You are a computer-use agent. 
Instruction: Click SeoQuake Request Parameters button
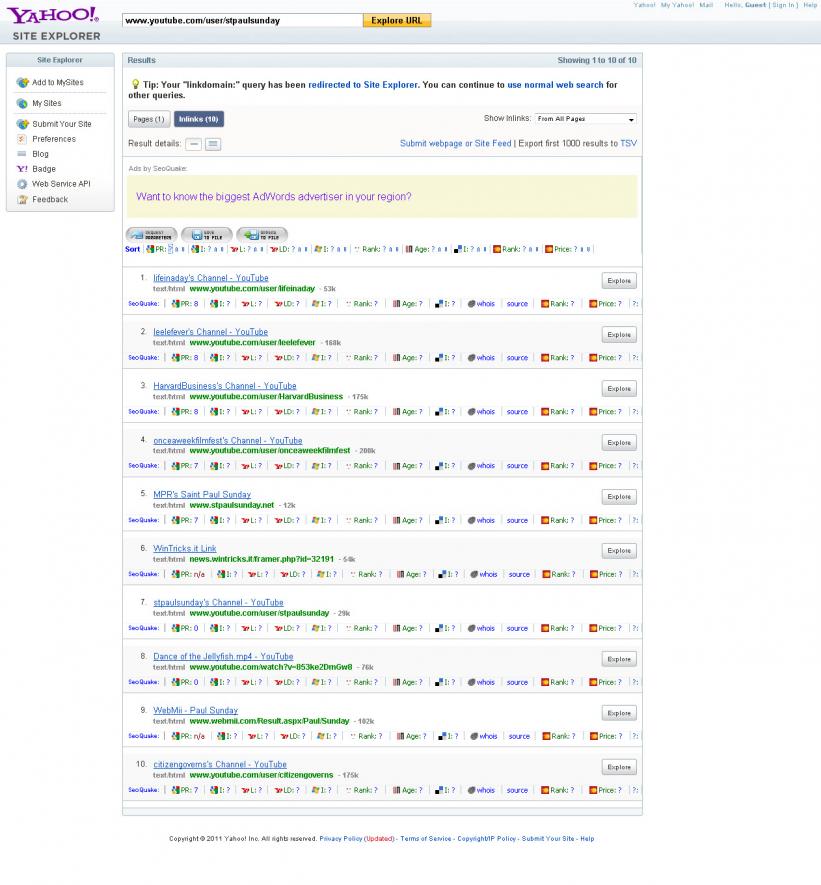point(151,234)
